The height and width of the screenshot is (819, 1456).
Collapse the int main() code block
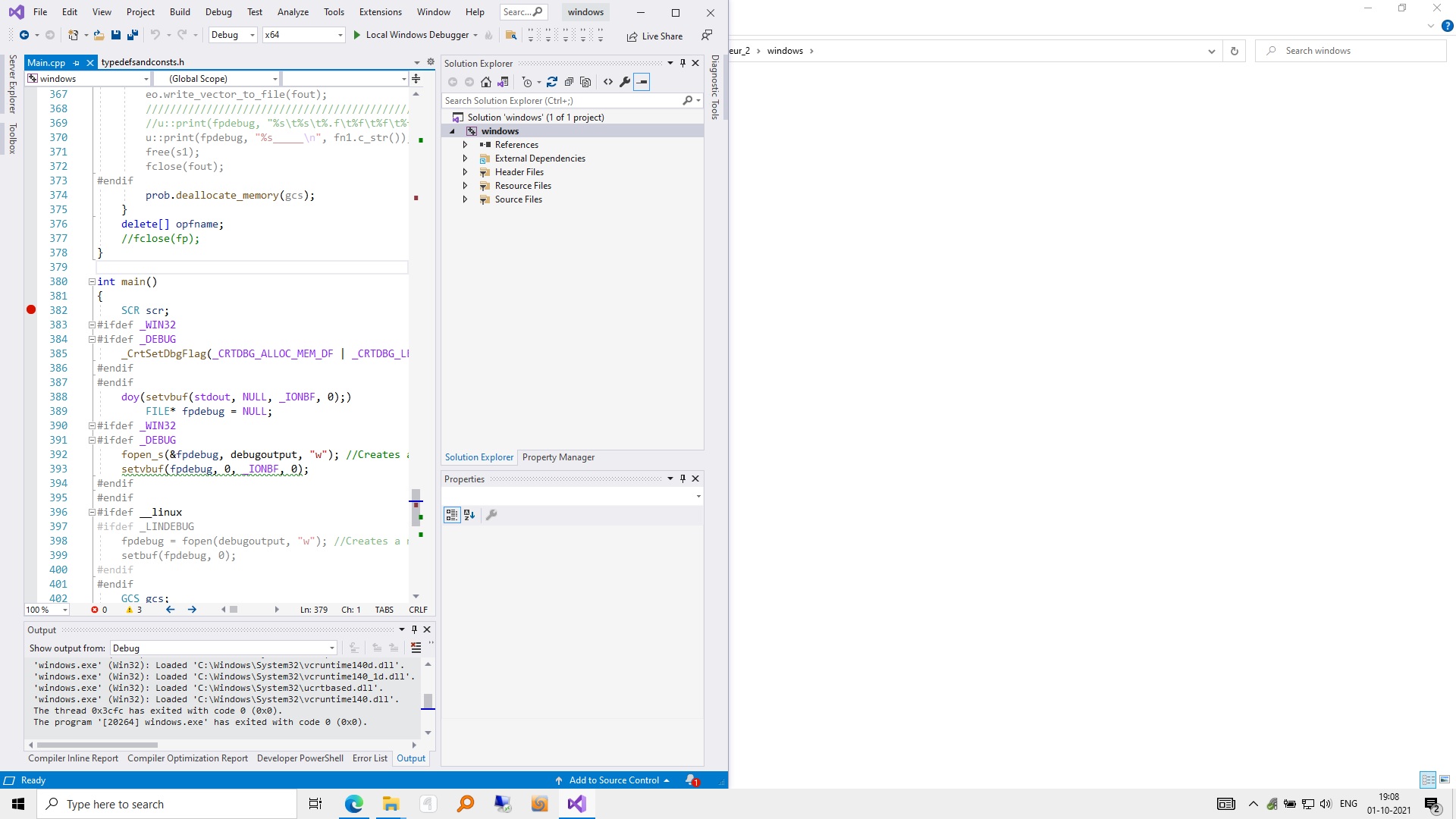[92, 281]
